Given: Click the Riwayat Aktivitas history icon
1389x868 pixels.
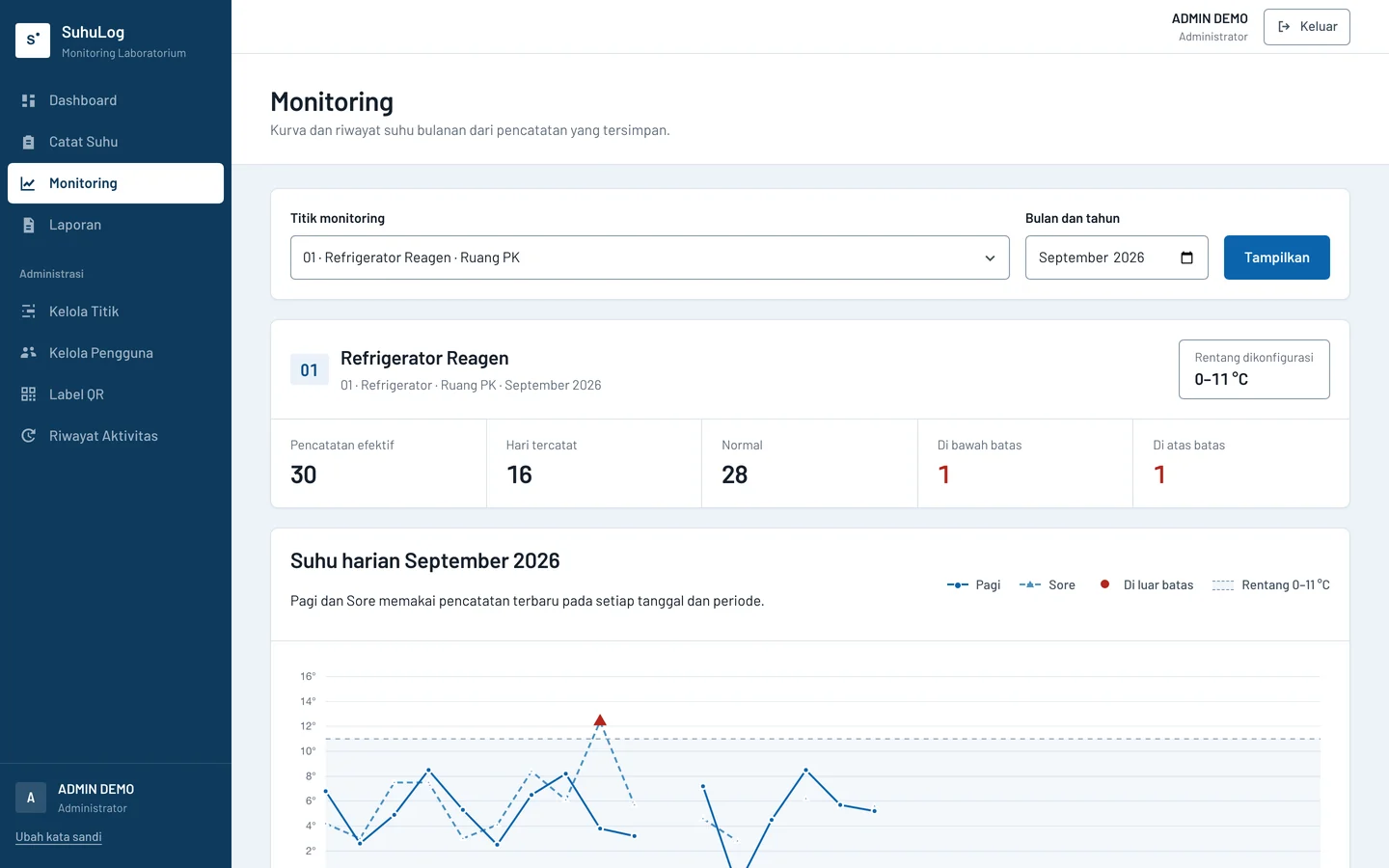Looking at the screenshot, I should pos(28,436).
